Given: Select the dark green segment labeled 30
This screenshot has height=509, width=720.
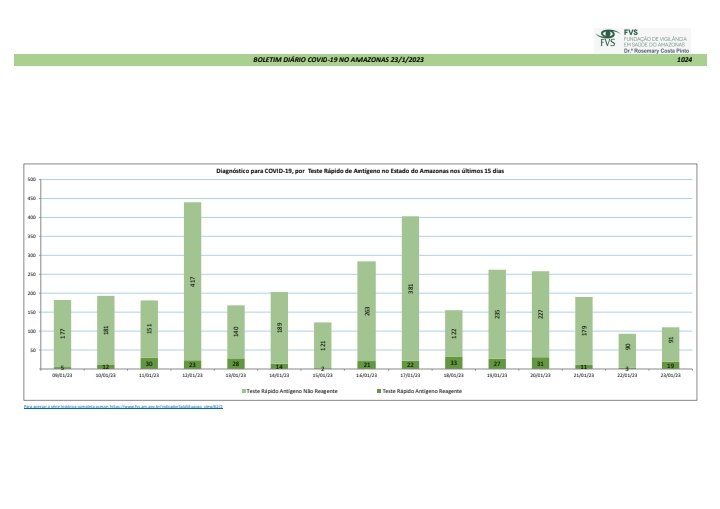Looking at the screenshot, I should [x=149, y=363].
